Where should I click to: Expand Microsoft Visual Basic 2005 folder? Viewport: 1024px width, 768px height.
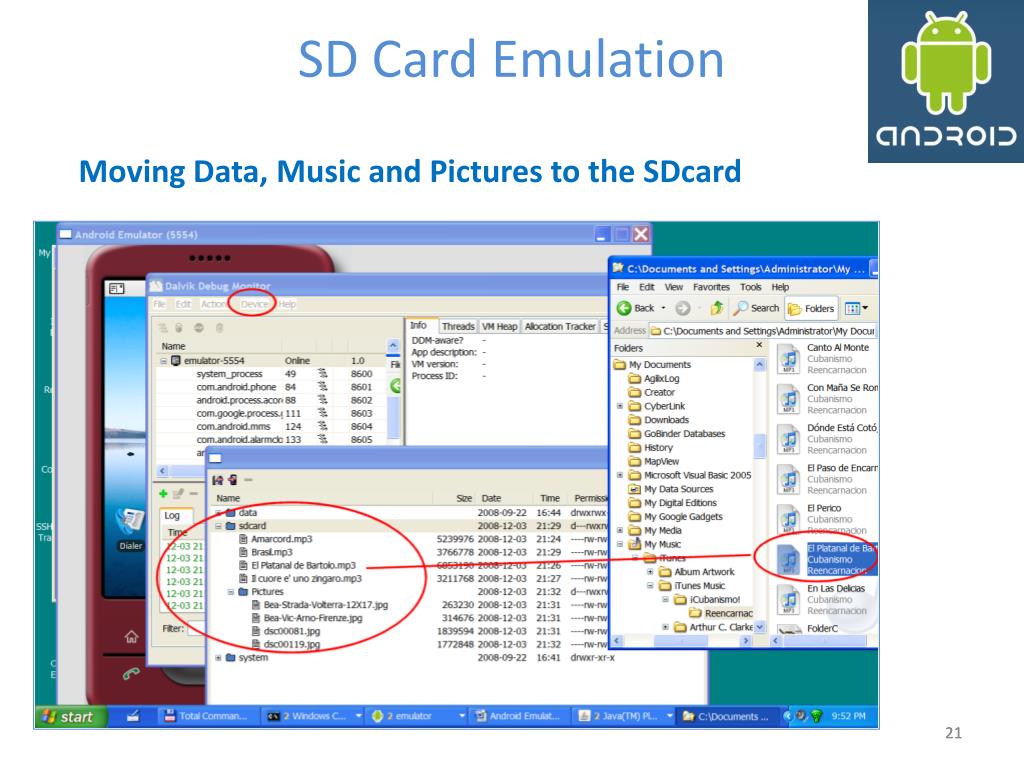point(620,475)
